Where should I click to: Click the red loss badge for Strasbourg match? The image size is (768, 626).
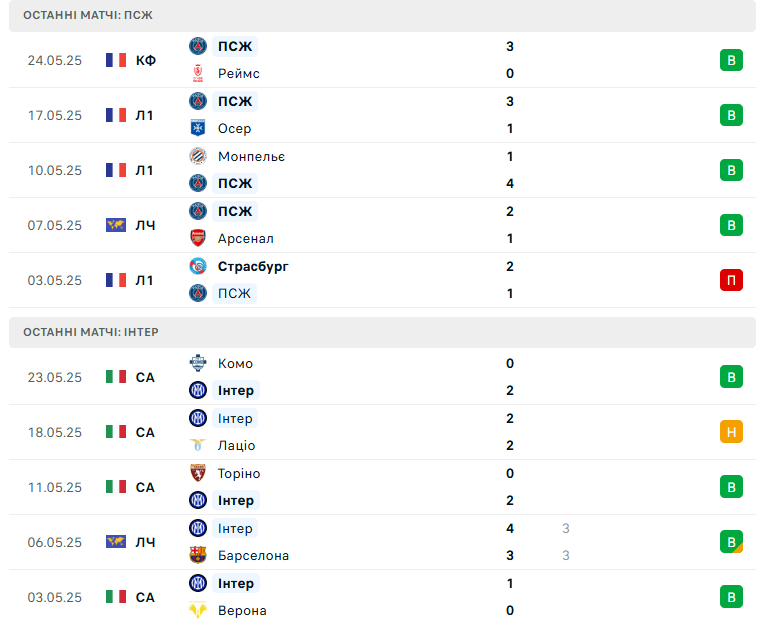[x=731, y=280]
